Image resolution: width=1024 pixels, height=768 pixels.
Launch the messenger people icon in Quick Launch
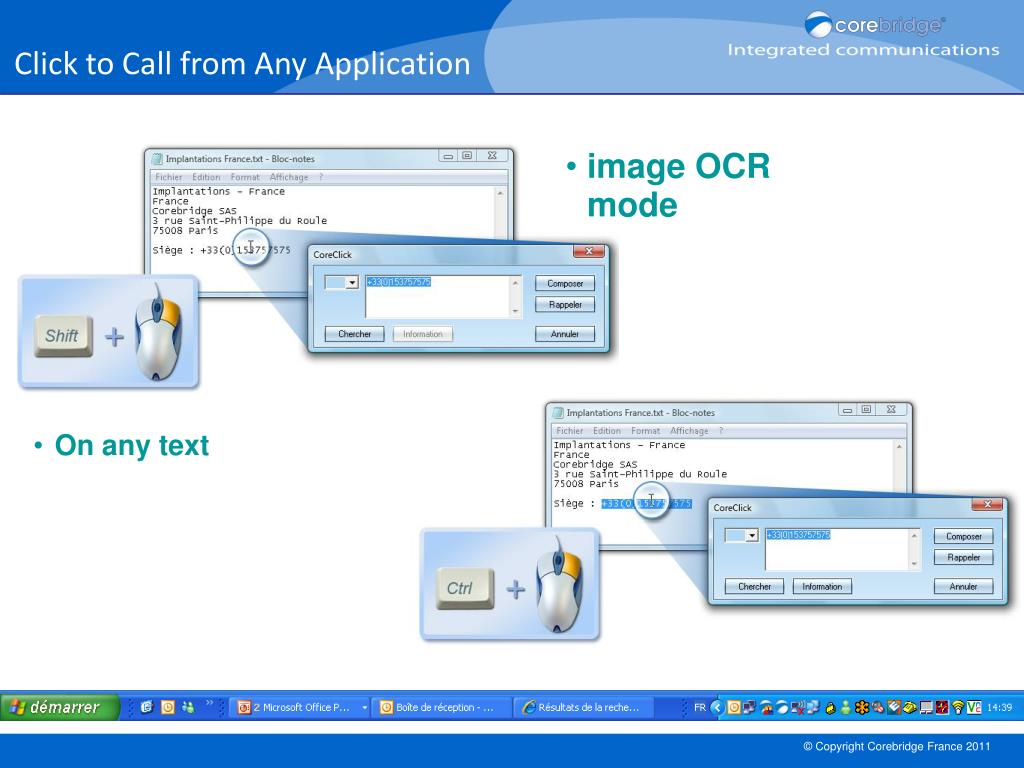[x=188, y=707]
